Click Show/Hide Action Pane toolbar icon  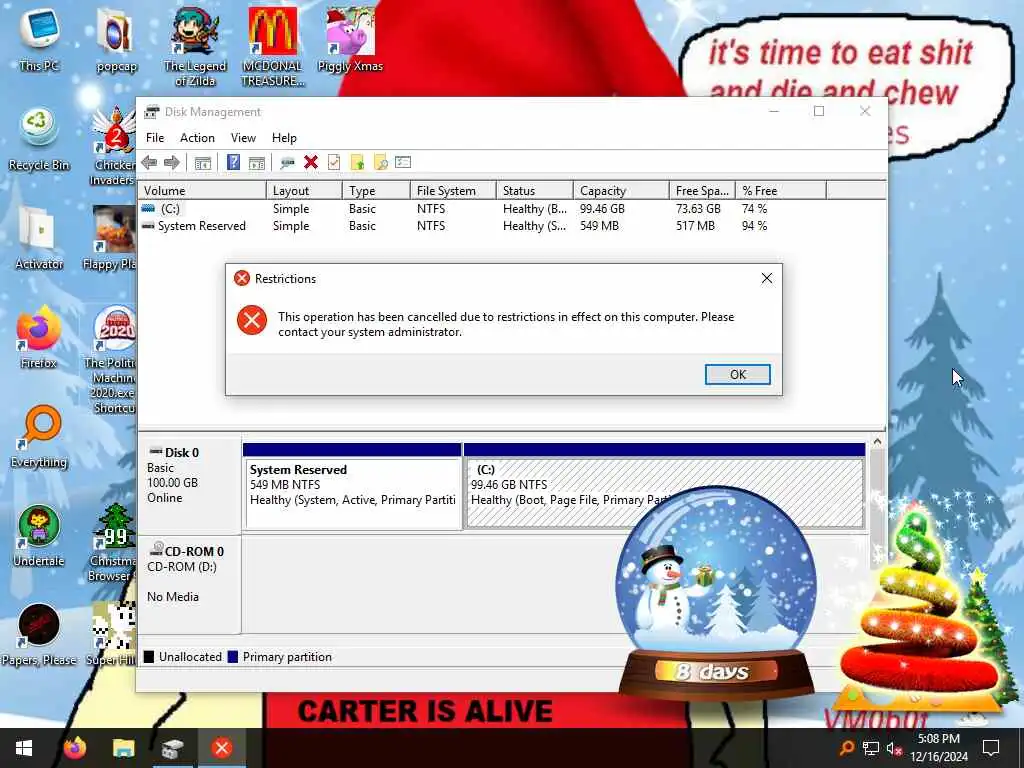pyautogui.click(x=257, y=163)
